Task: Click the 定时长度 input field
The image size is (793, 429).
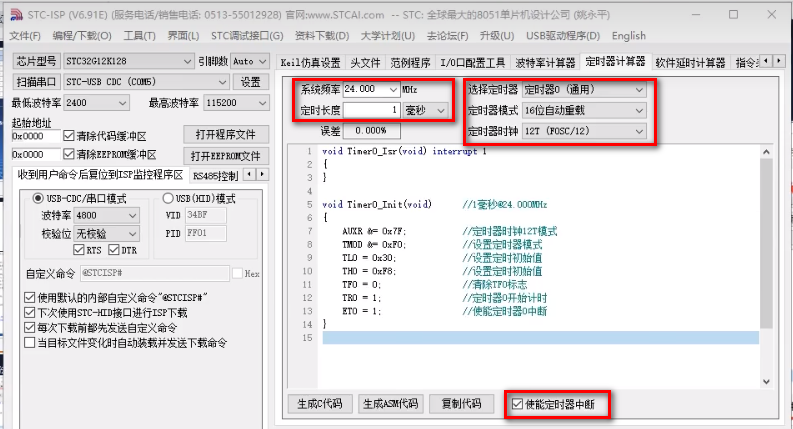Action: pos(372,110)
